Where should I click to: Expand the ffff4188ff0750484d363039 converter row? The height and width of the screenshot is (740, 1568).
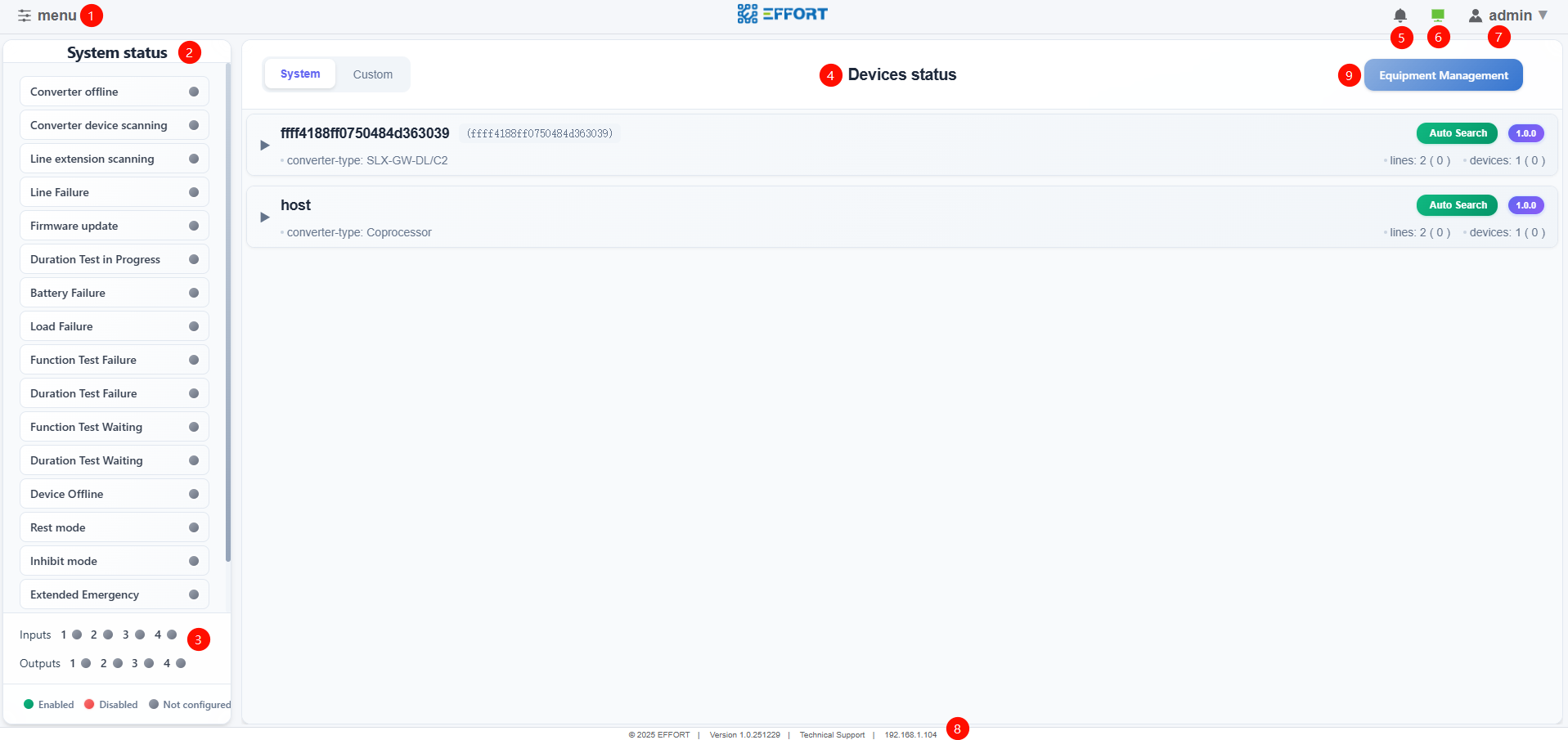[x=264, y=146]
